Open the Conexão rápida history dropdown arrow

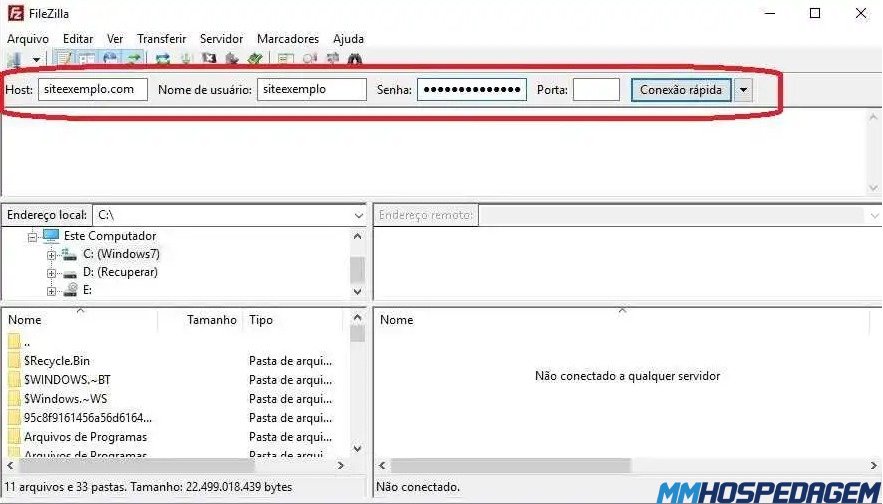click(x=743, y=90)
